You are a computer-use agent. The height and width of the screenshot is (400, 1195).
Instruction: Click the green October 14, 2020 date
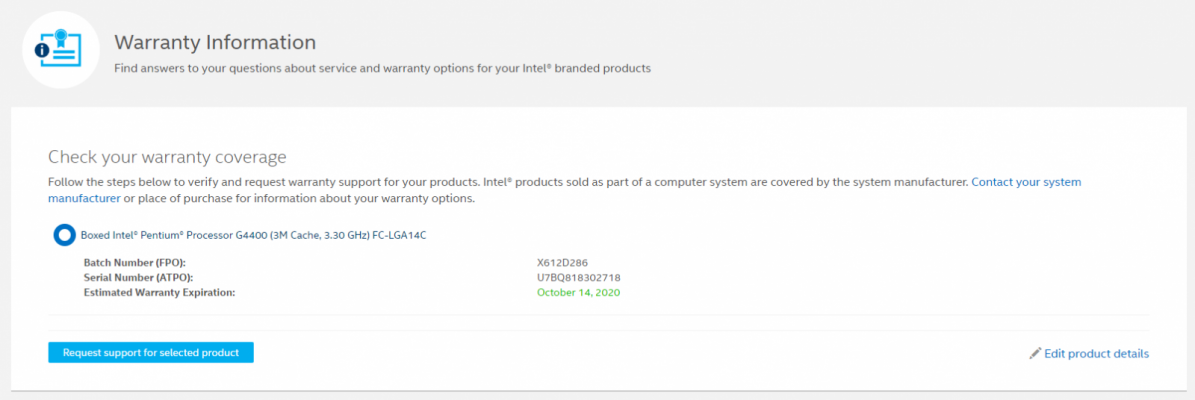(578, 292)
